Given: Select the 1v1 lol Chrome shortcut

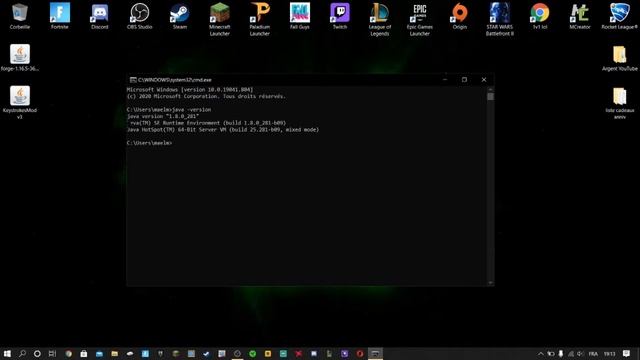Looking at the screenshot, I should (540, 16).
